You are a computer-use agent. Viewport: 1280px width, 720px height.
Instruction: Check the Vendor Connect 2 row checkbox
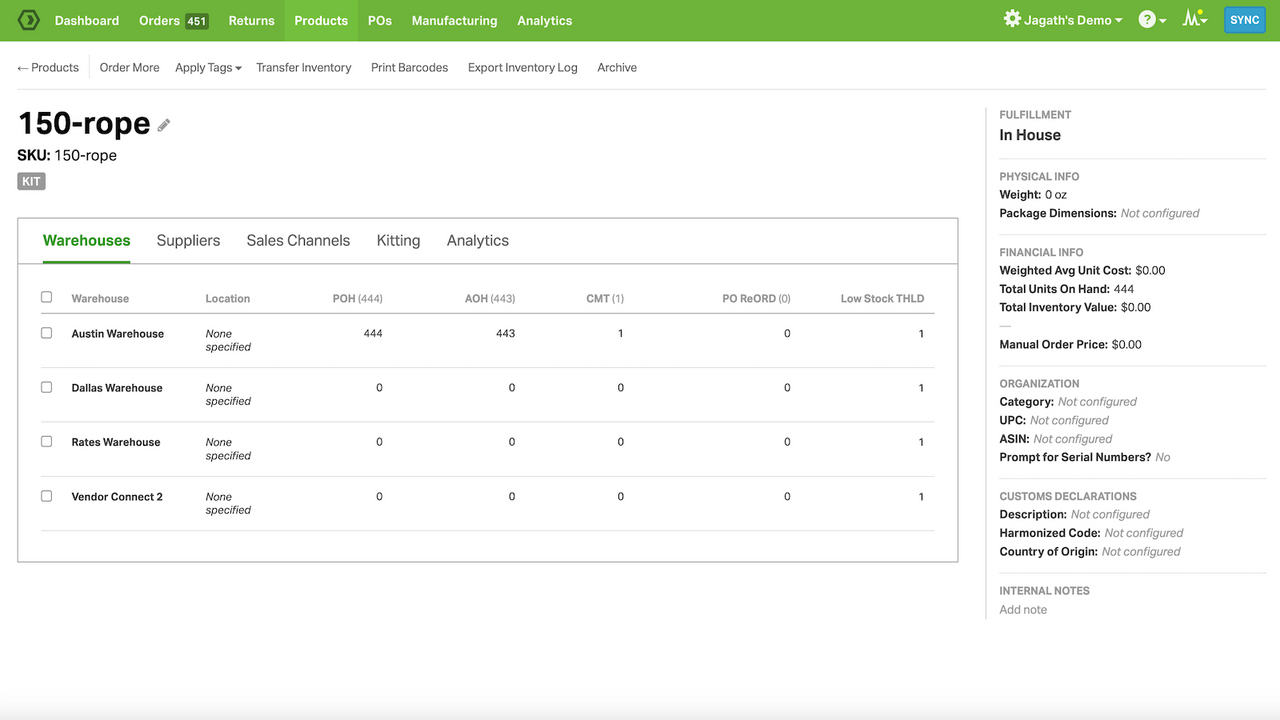coord(46,496)
